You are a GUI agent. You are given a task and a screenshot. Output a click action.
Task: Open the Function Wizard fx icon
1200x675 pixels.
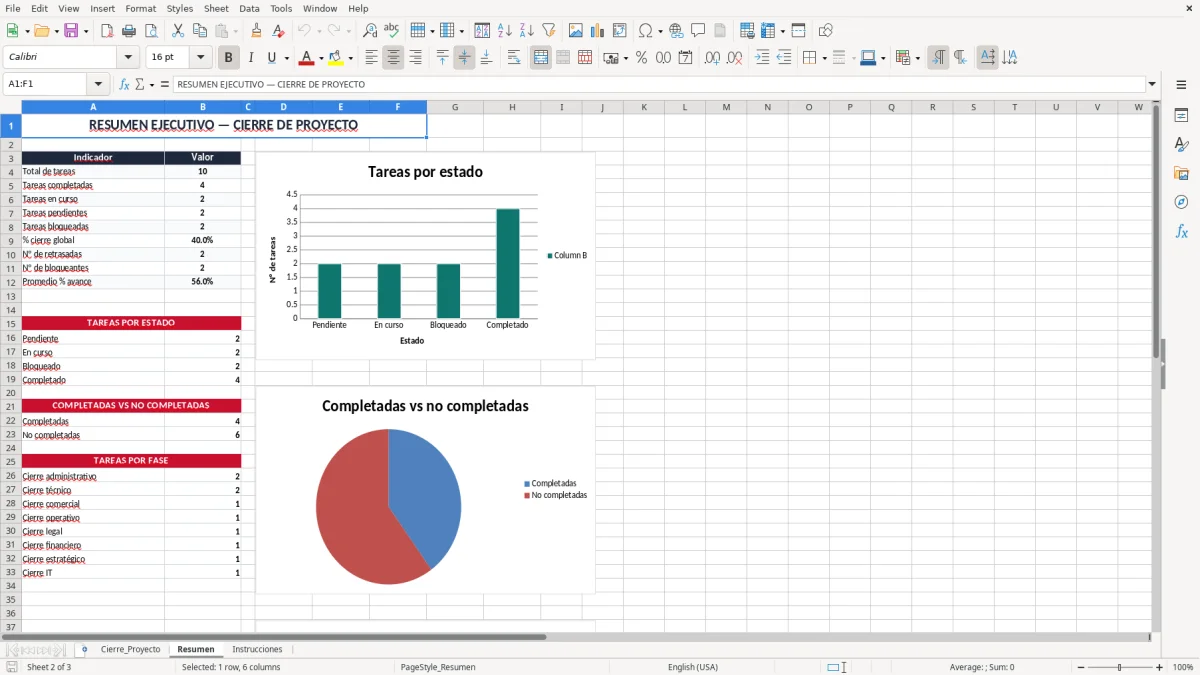coord(125,84)
